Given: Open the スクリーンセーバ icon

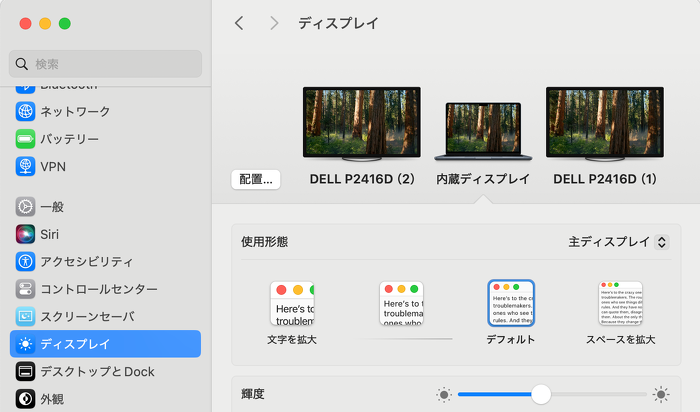Looking at the screenshot, I should click(x=25, y=316).
